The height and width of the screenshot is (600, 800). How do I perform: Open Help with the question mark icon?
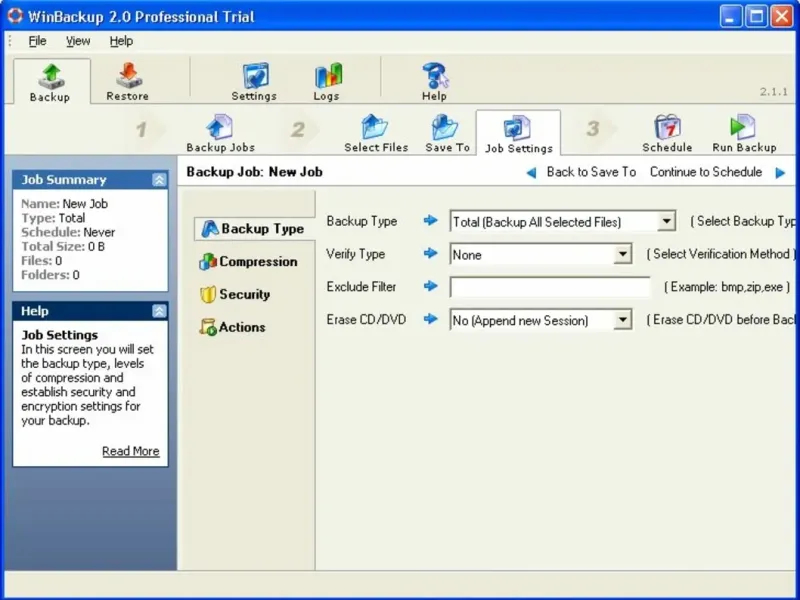click(x=435, y=82)
